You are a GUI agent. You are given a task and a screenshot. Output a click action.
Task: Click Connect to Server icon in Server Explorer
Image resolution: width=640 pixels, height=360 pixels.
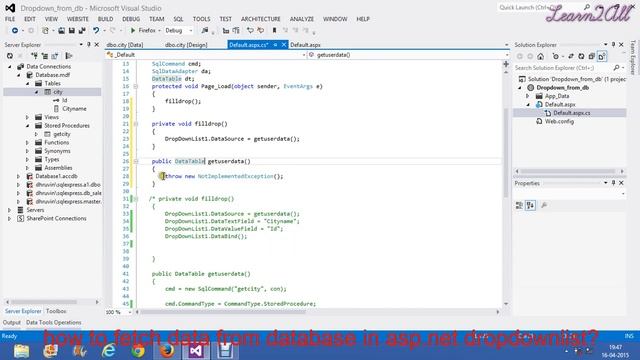click(44, 56)
